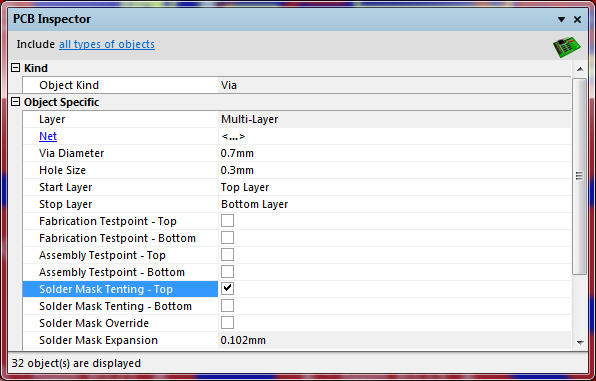Screen dimensions: 596x381
Task: Toggle the Solder Mask Override checkbox
Action: click(227, 323)
